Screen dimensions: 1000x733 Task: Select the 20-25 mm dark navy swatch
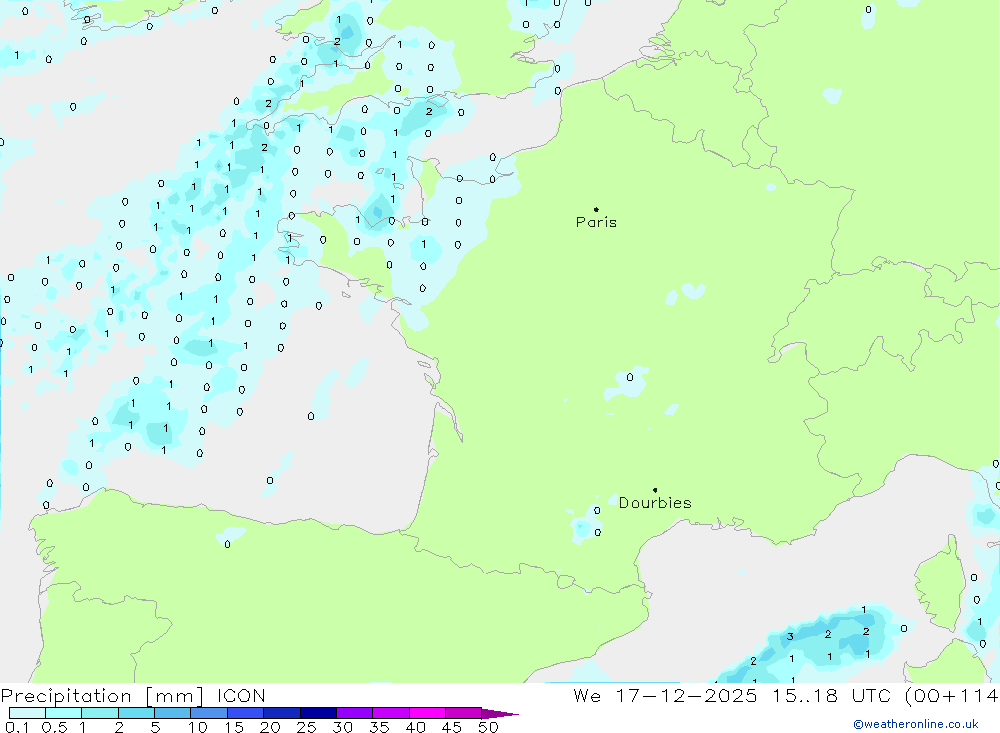point(281,713)
